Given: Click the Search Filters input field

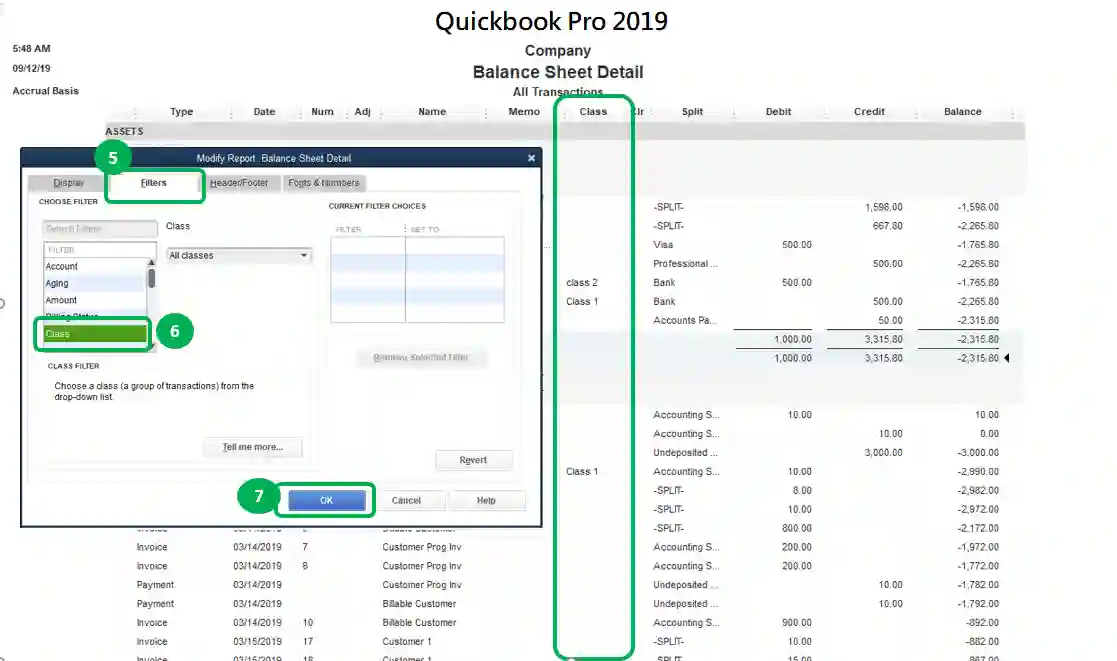Looking at the screenshot, I should pyautogui.click(x=100, y=229).
